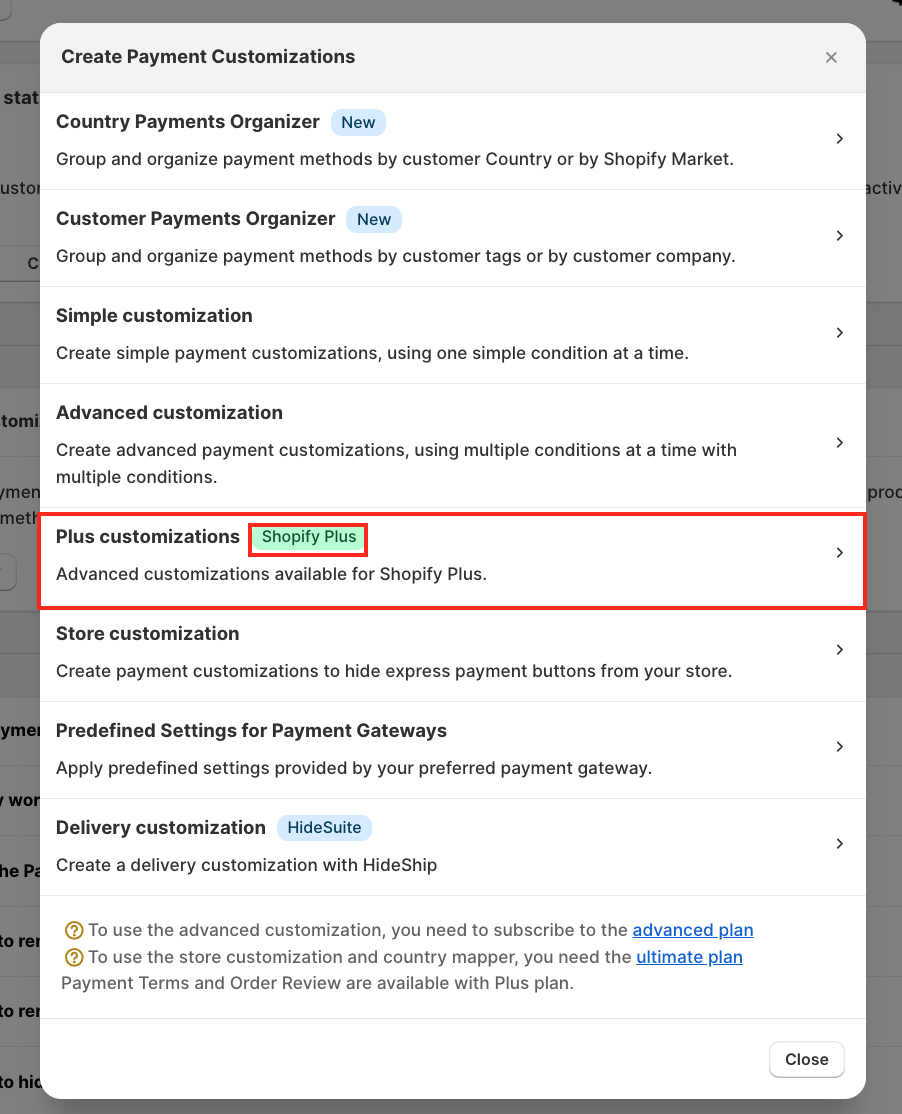Click the HideSuite badge
The height and width of the screenshot is (1114, 902).
tap(324, 828)
